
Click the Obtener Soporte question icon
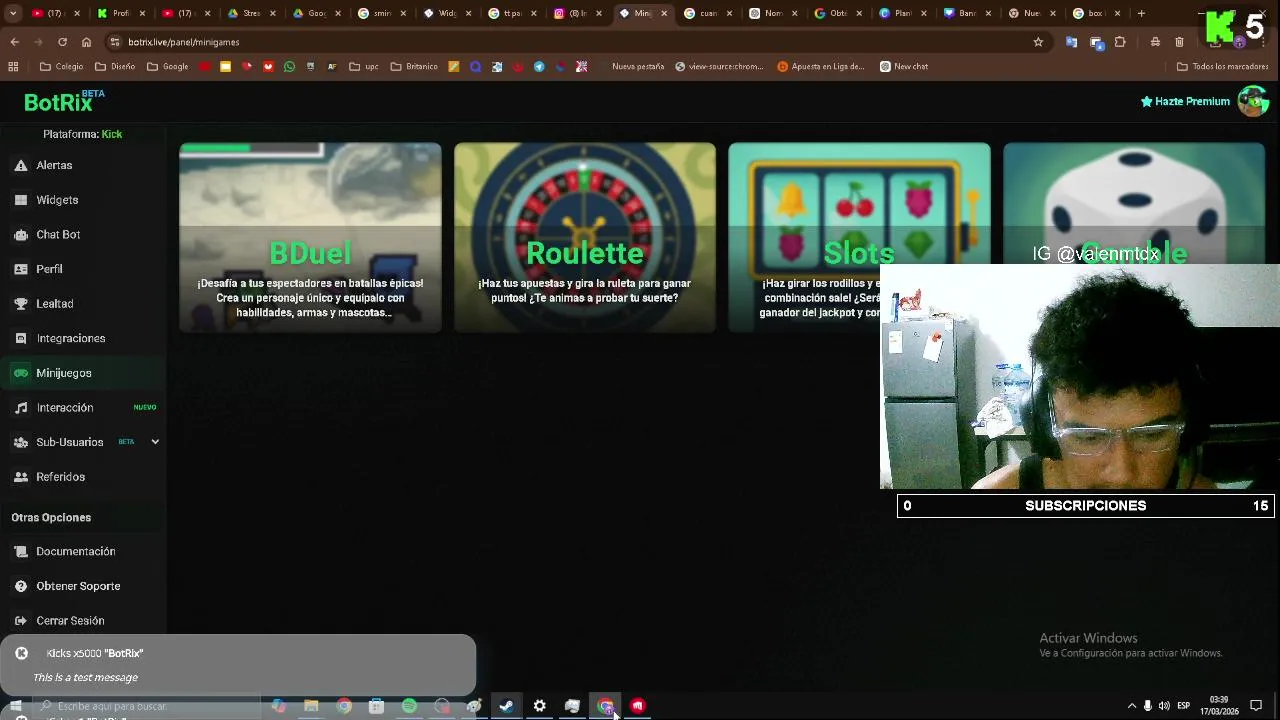[x=21, y=586]
